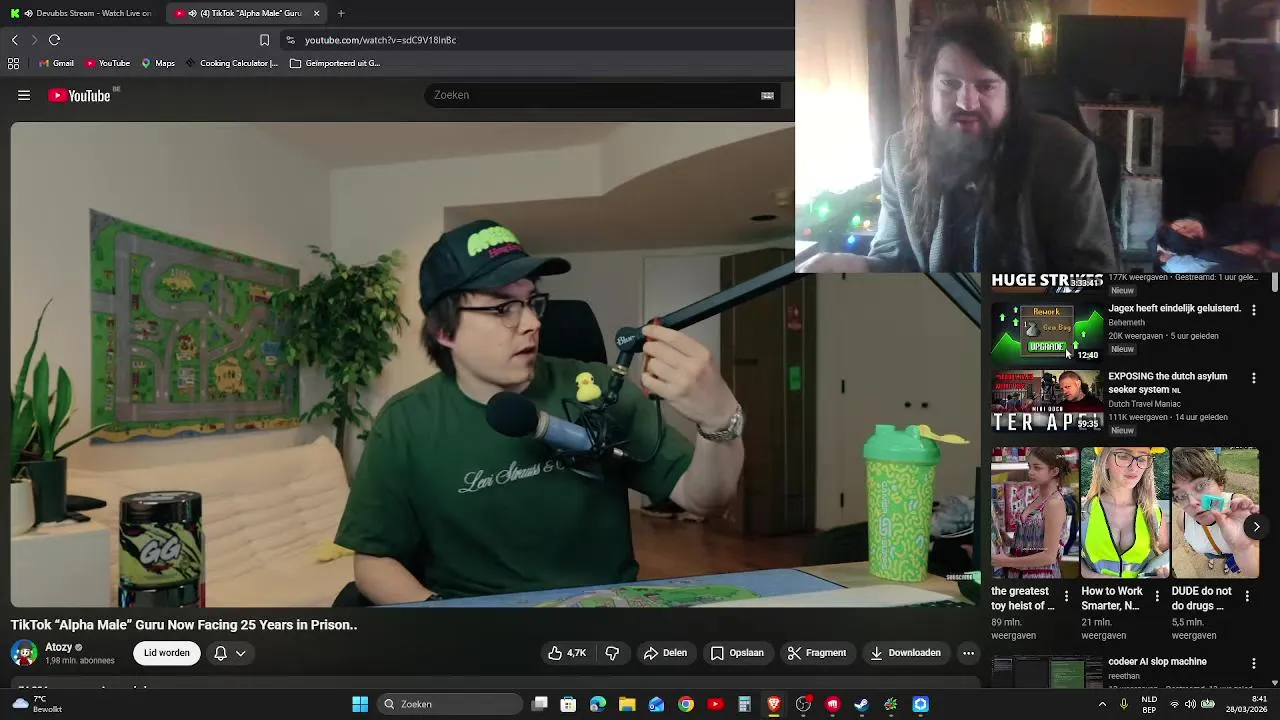This screenshot has width=1280, height=720.
Task: Like the video with 4,7K likes
Action: (567, 653)
